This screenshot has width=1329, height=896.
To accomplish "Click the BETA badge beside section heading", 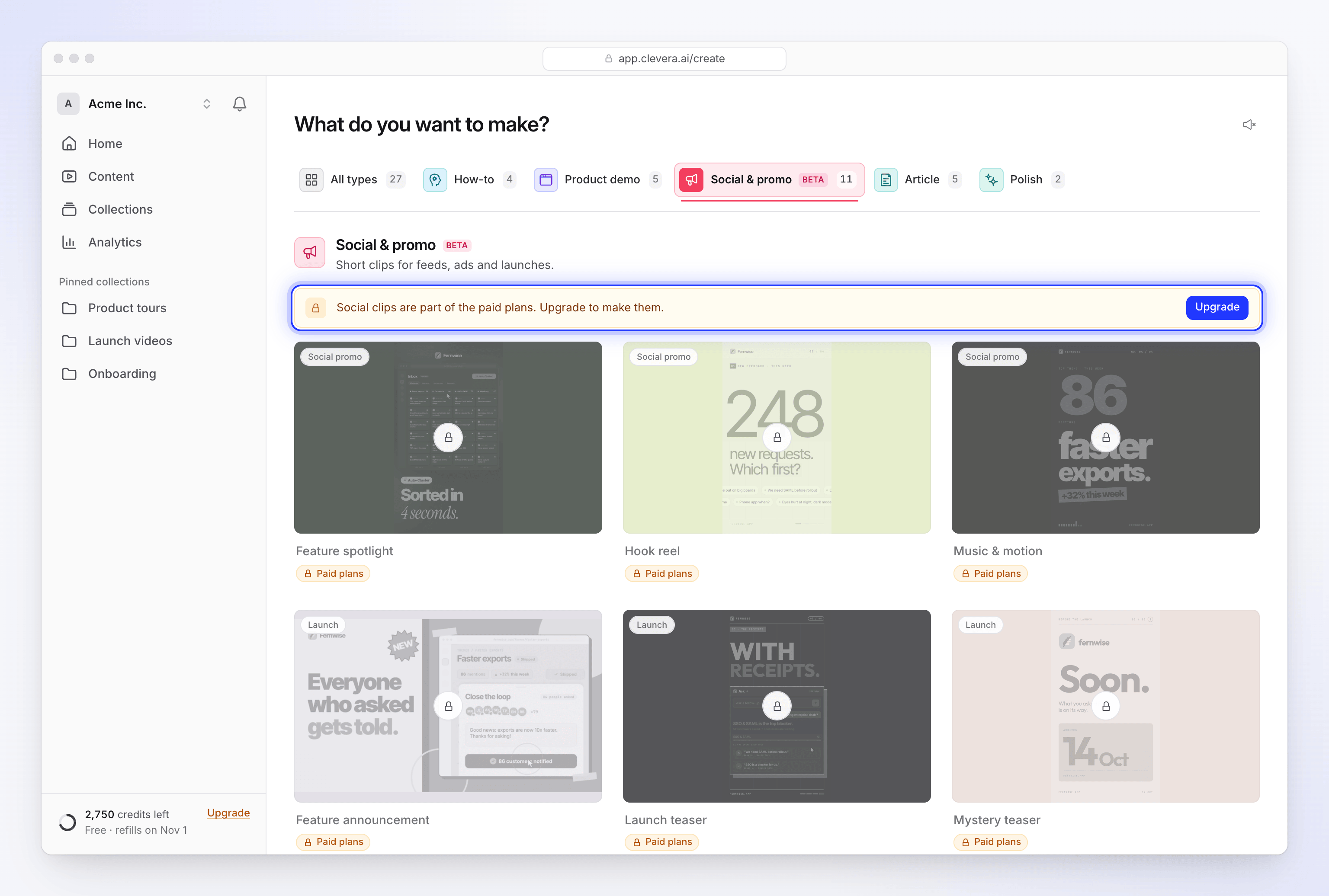I will pos(457,245).
